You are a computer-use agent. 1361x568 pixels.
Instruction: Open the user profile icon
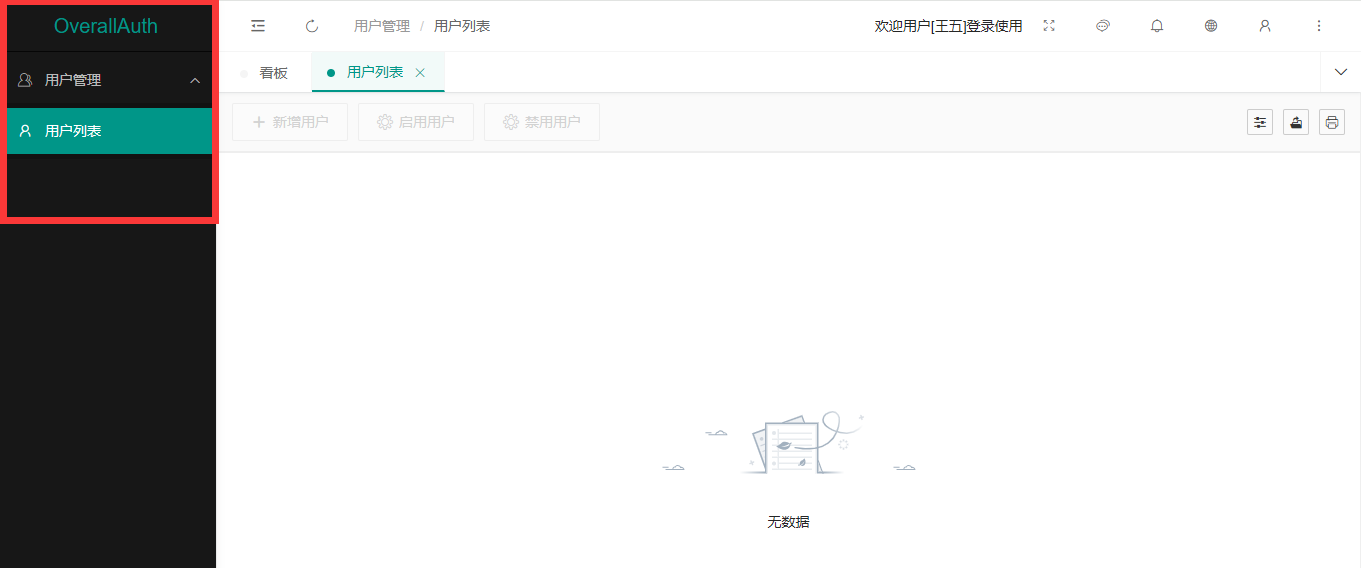click(1265, 26)
